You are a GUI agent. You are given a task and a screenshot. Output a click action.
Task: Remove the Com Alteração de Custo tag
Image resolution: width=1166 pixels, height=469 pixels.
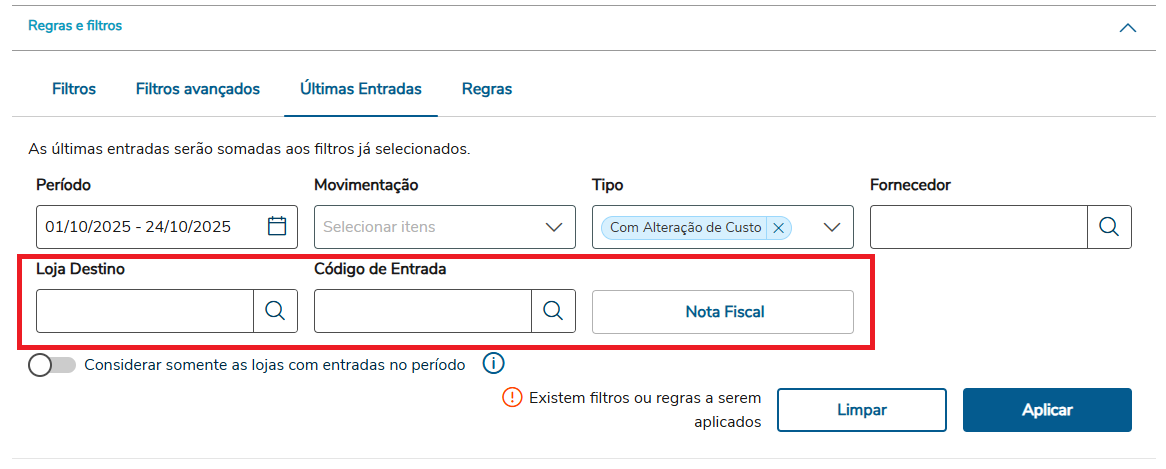[779, 227]
